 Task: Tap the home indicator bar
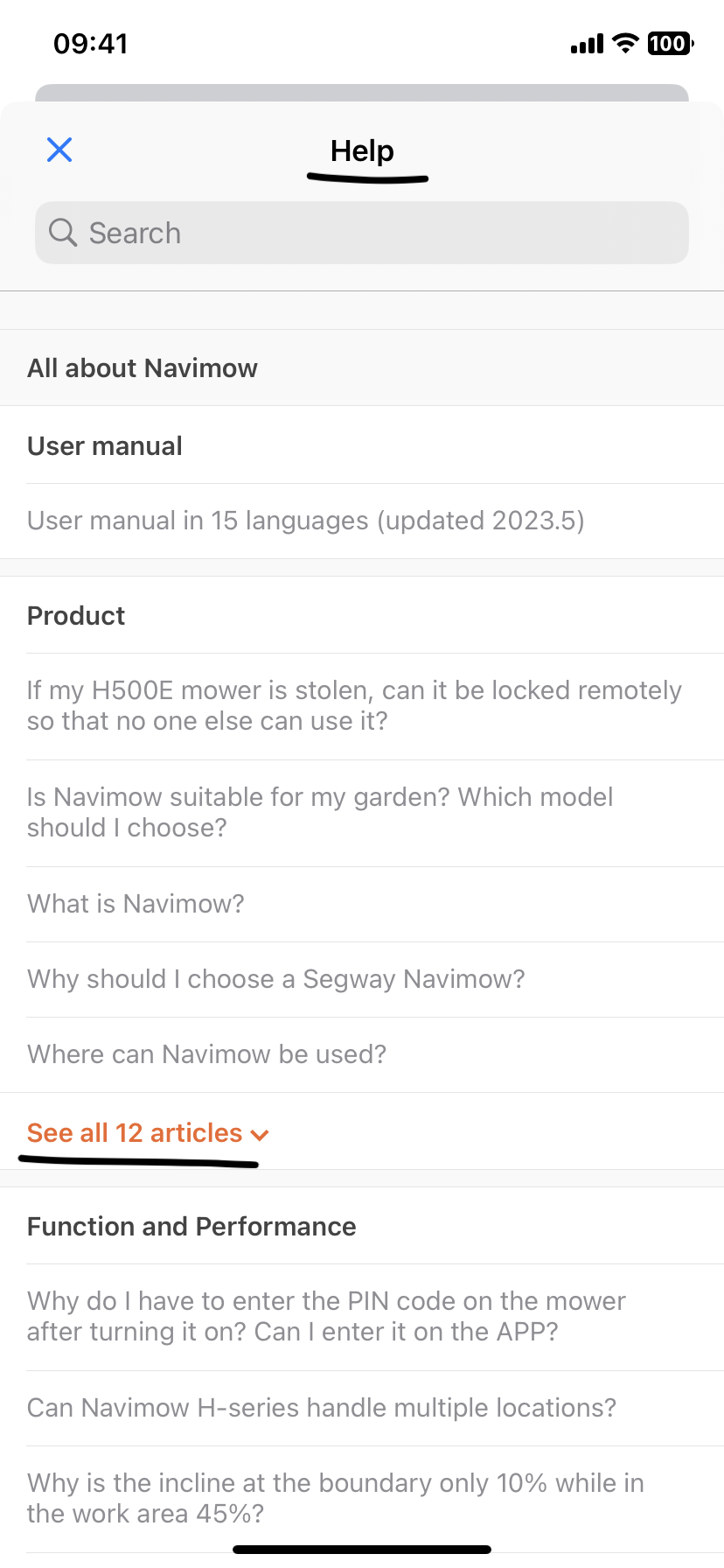point(362,1550)
